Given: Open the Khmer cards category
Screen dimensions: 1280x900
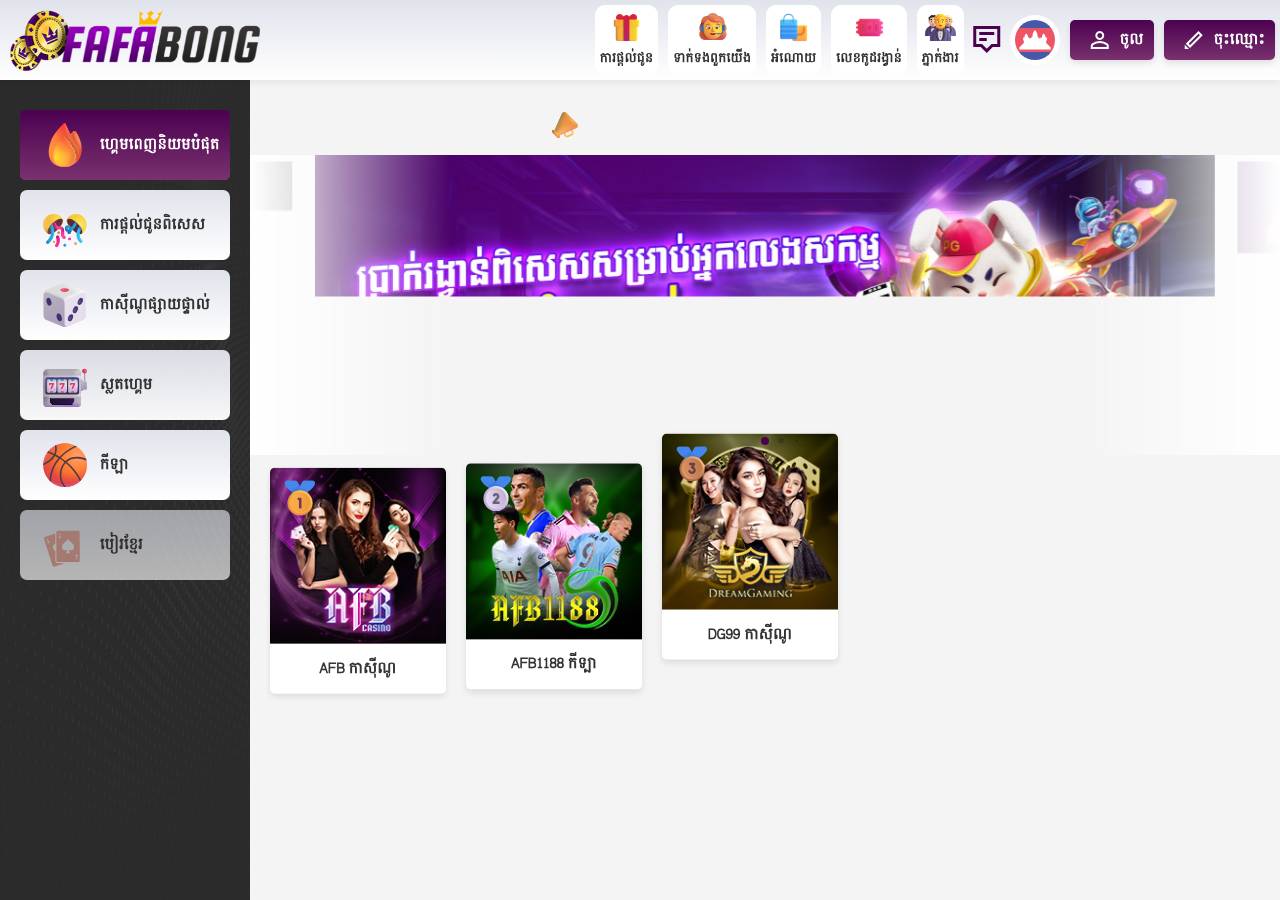Looking at the screenshot, I should 125,545.
